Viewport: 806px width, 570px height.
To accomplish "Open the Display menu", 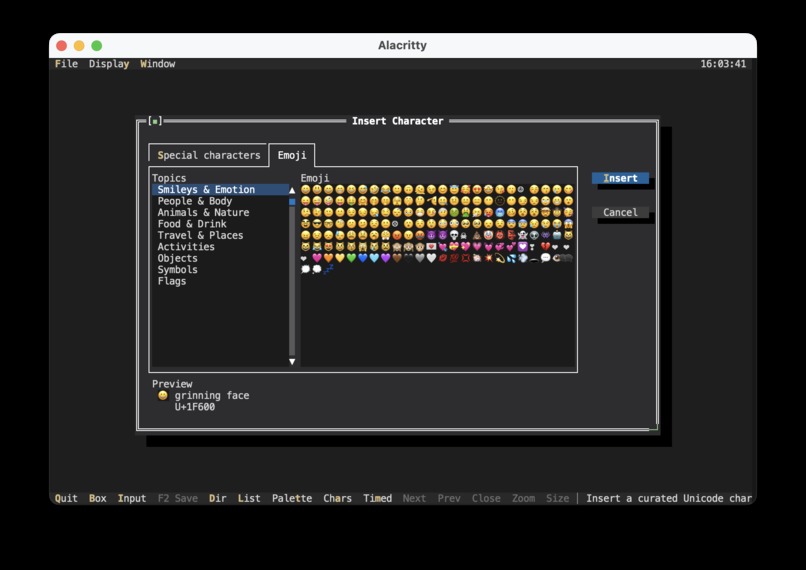I will (x=109, y=64).
